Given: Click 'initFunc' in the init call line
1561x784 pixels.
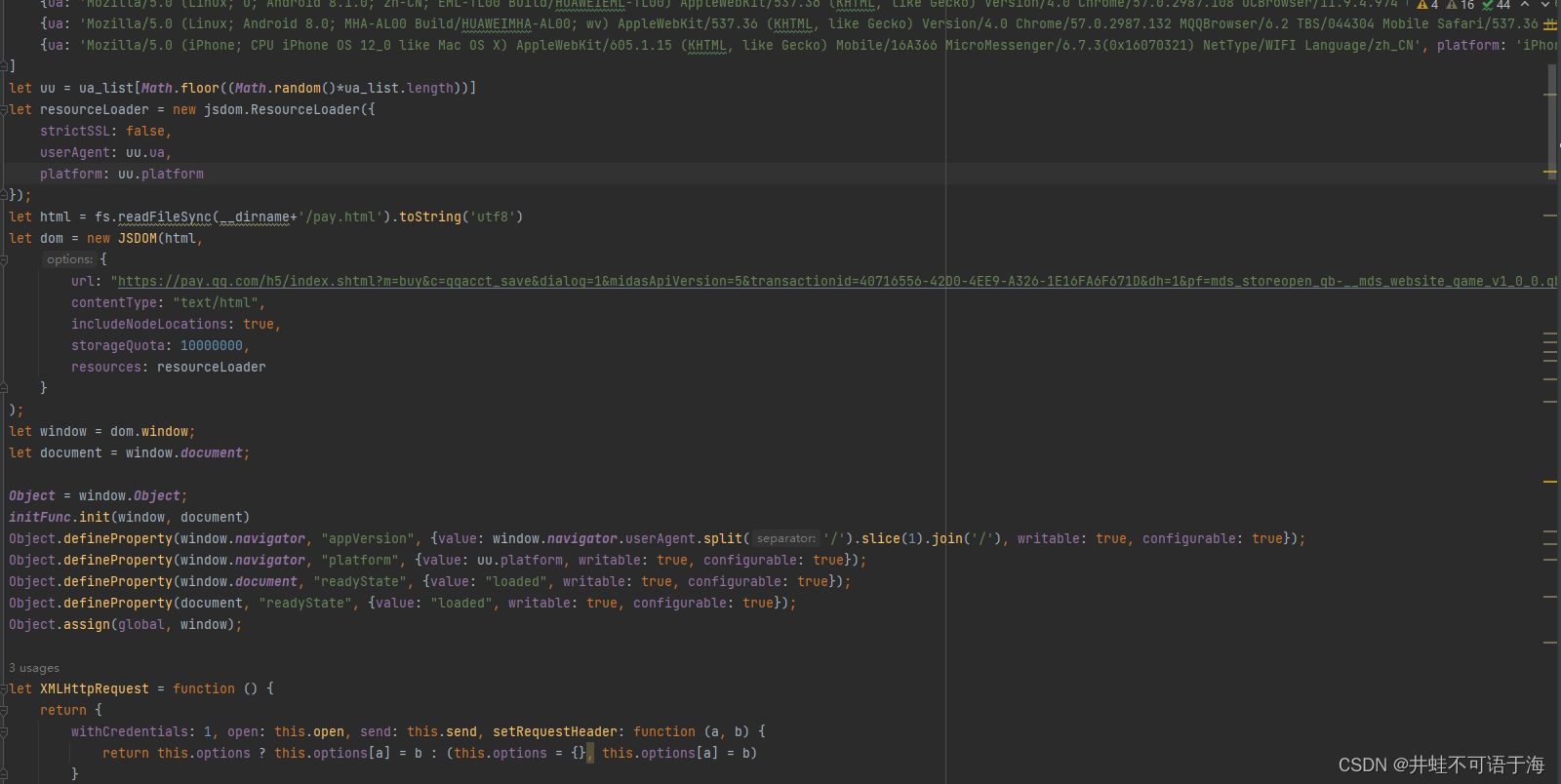Looking at the screenshot, I should pos(40,517).
